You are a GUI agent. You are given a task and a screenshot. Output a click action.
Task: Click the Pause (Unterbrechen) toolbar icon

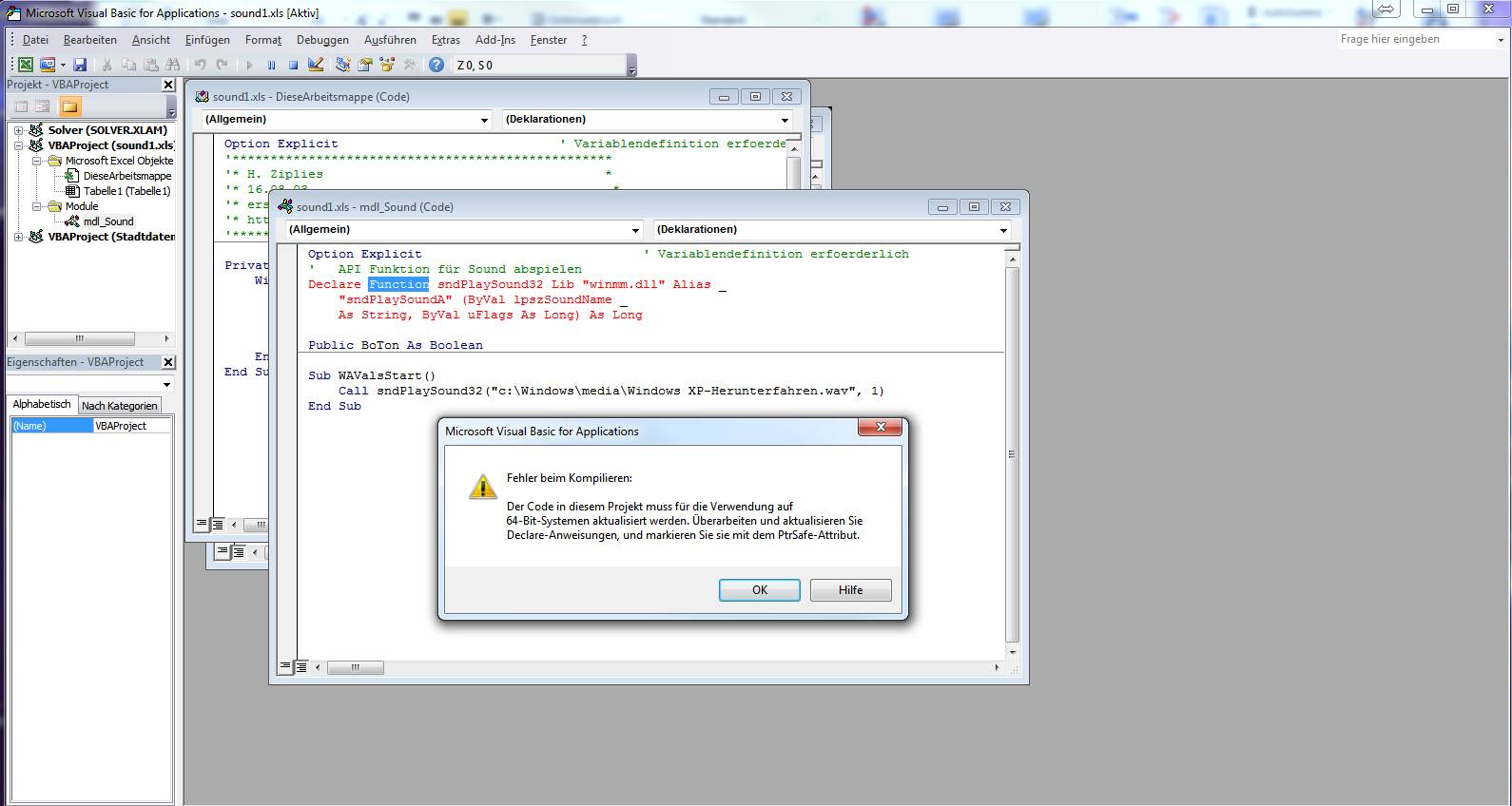click(271, 65)
